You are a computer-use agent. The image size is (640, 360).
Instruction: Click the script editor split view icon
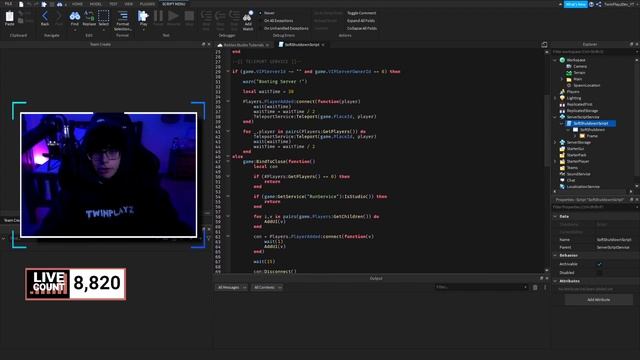coord(544,44)
